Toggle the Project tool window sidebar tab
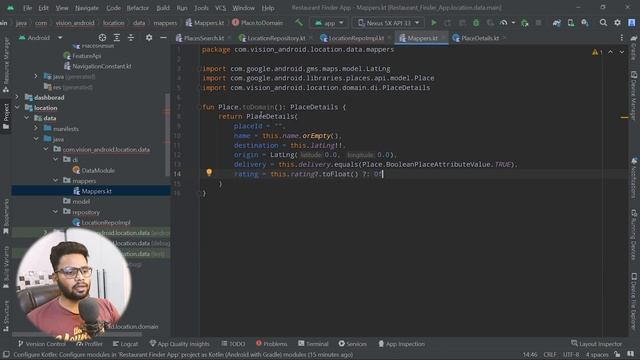The width and height of the screenshot is (640, 360). tap(6, 116)
